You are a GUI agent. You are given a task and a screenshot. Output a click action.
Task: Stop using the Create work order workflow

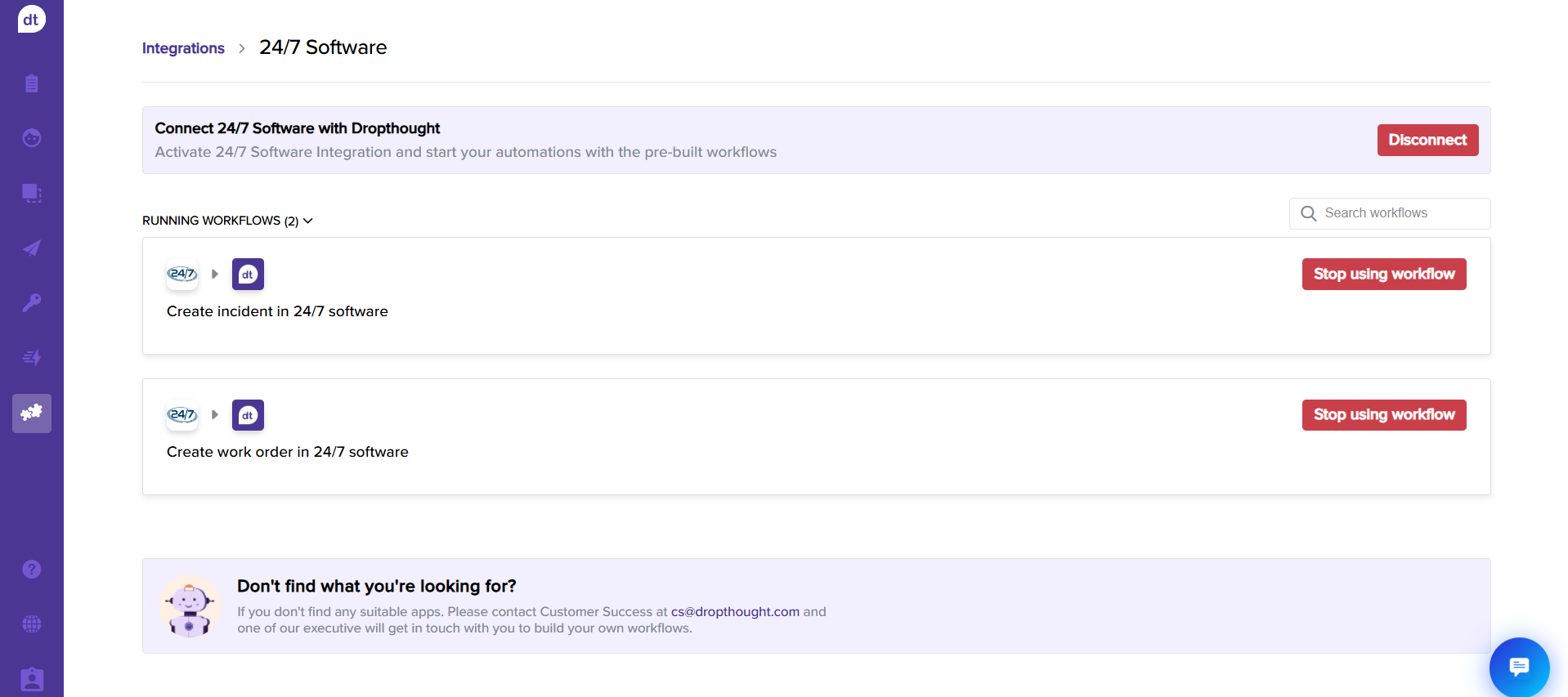tap(1383, 415)
